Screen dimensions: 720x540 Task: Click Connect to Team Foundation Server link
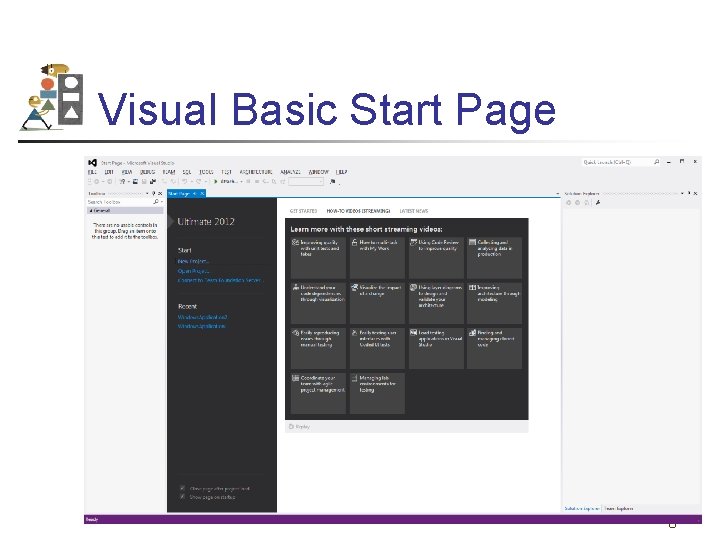[219, 280]
